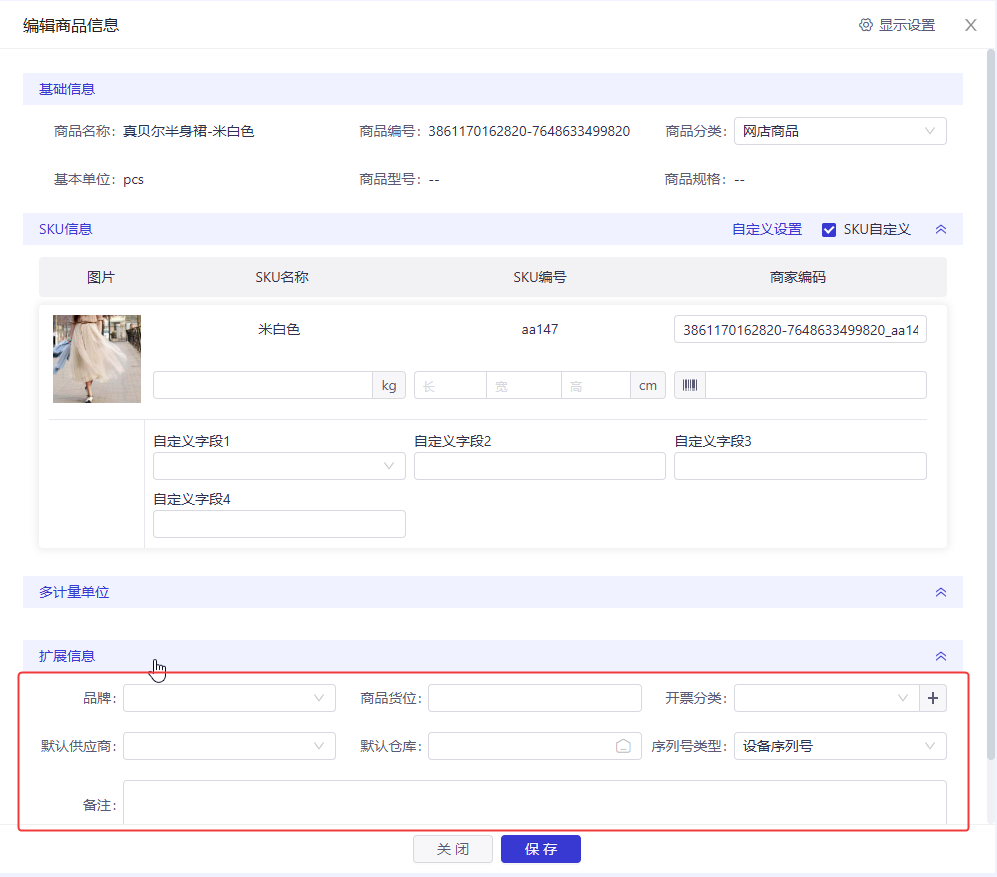Click the 关闭 button
The width and height of the screenshot is (997, 877).
(453, 849)
